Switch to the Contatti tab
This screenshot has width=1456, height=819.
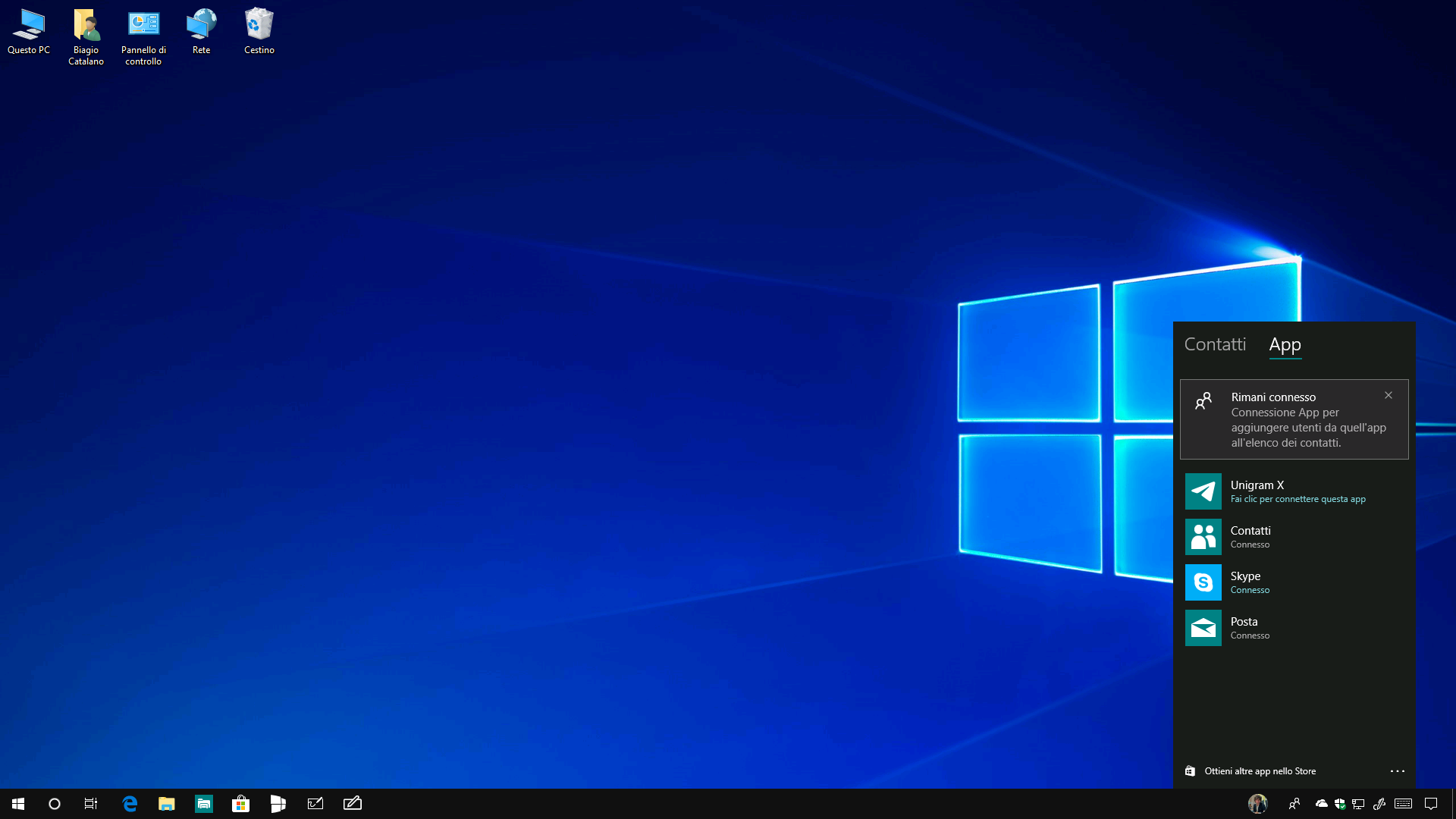coord(1215,344)
